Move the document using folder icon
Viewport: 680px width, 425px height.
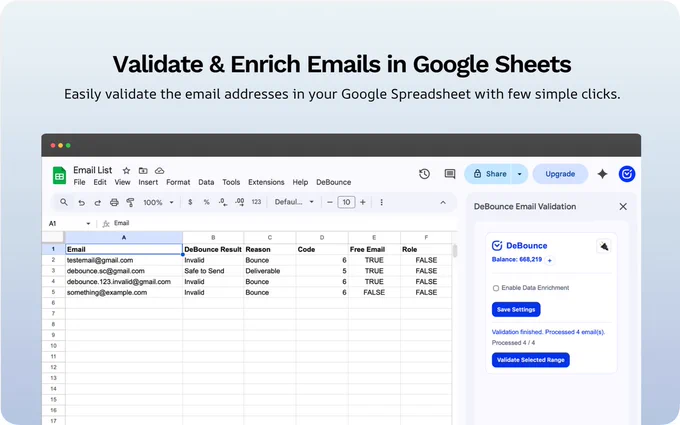coord(143,171)
